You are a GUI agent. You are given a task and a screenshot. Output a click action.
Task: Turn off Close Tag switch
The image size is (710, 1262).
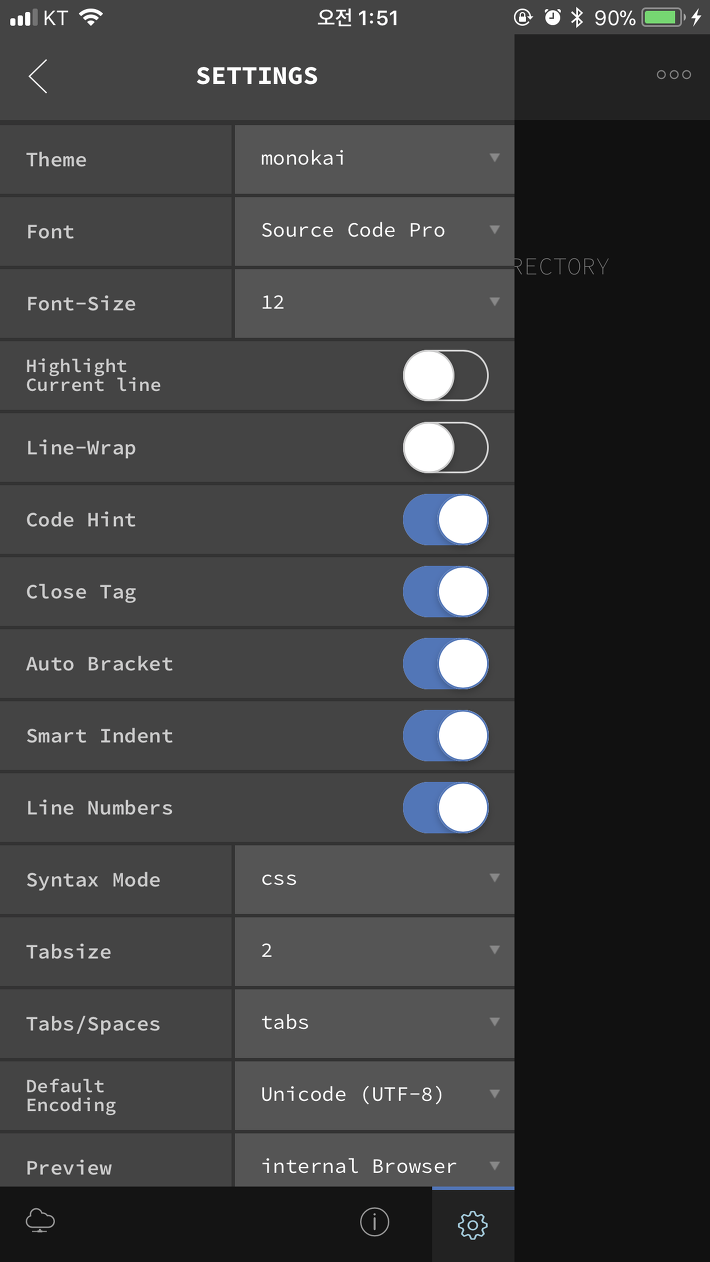(x=446, y=592)
